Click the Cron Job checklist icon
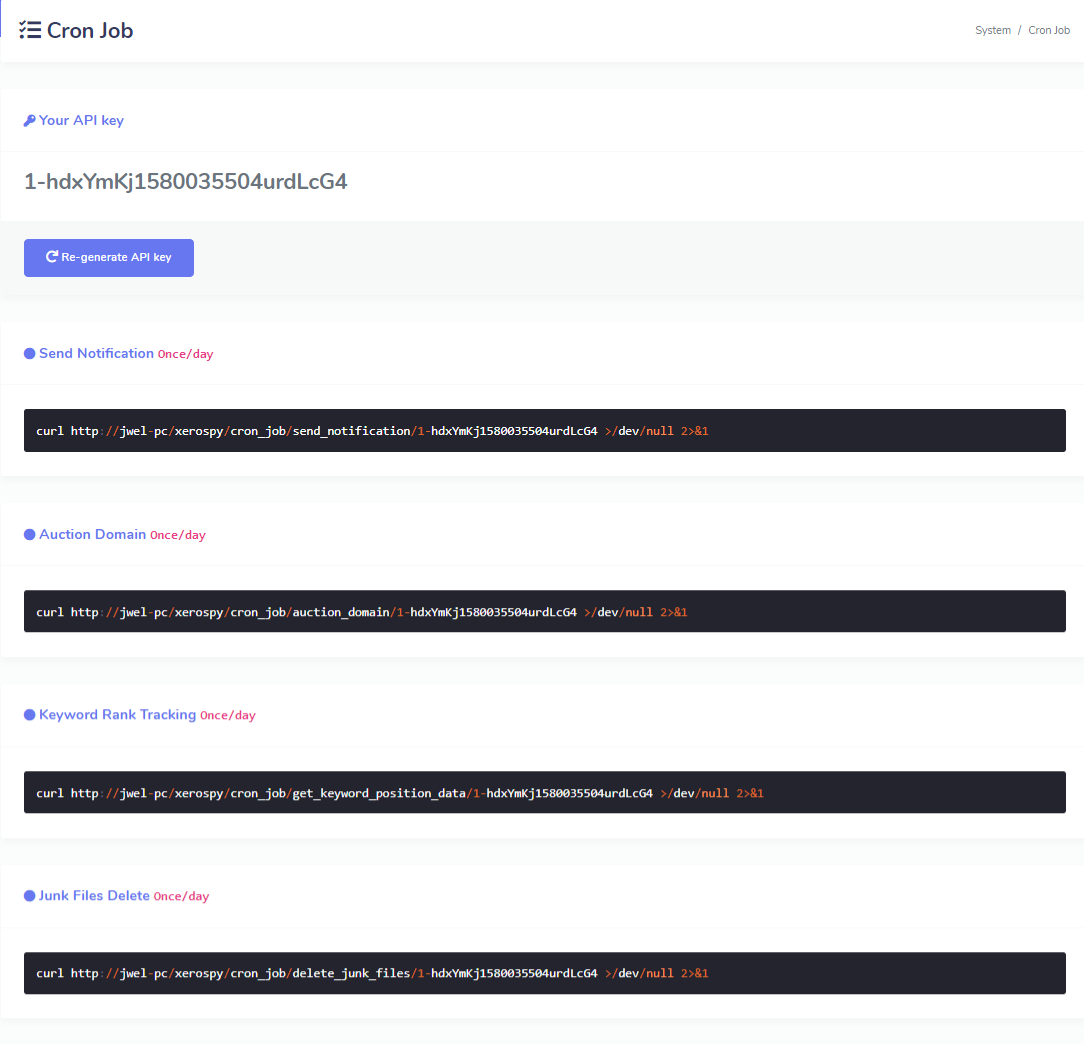 (30, 30)
